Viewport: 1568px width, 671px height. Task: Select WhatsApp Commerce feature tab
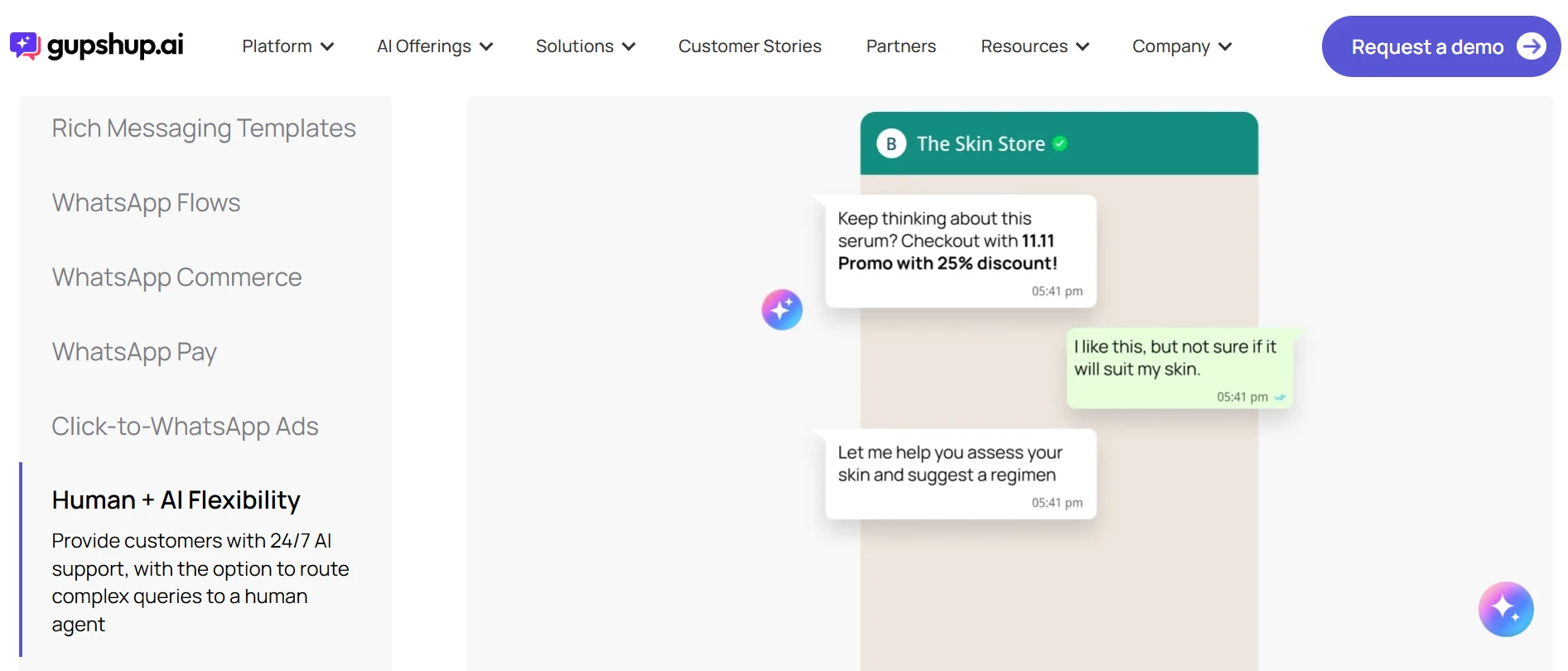tap(176, 278)
